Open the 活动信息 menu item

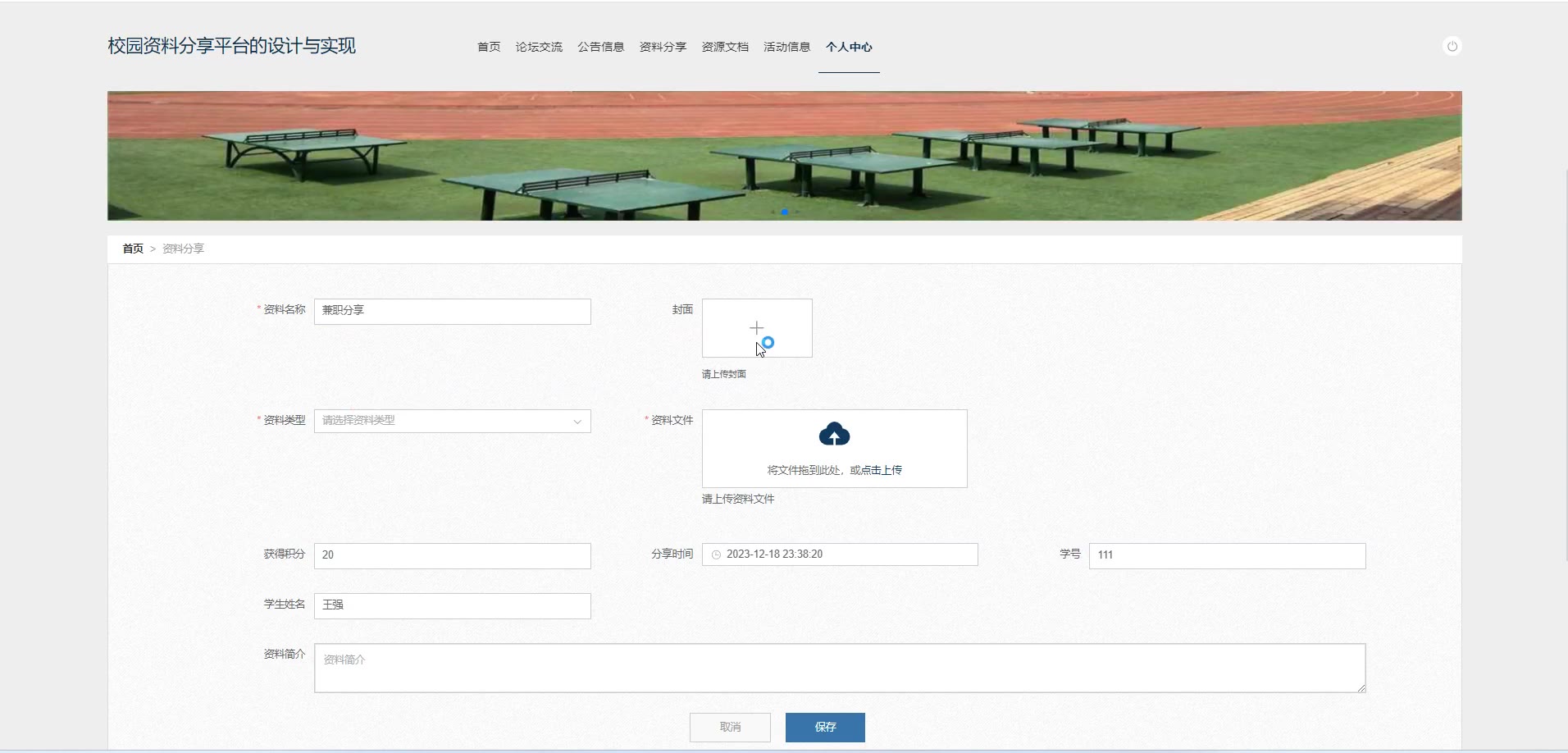coord(787,47)
